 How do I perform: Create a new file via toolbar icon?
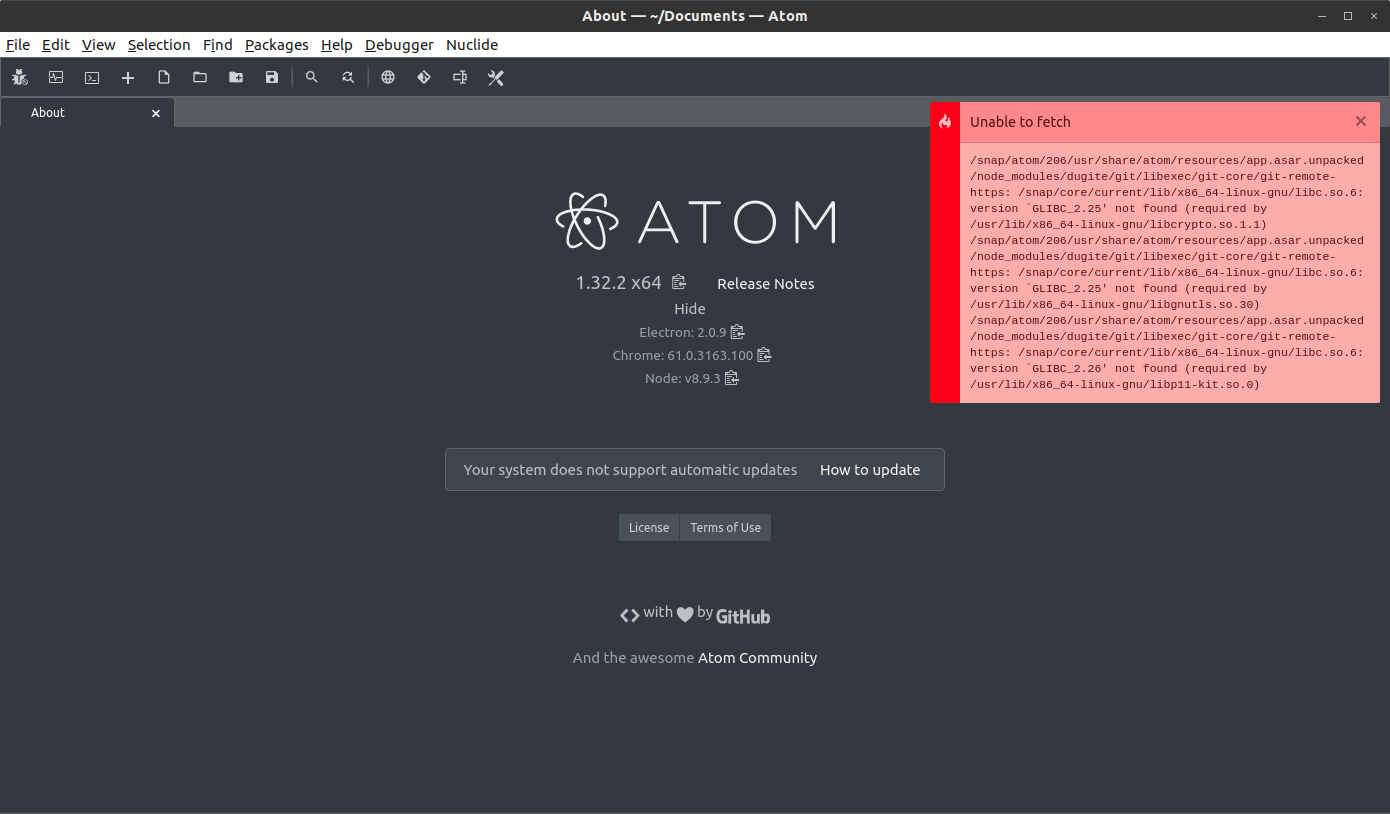[163, 77]
